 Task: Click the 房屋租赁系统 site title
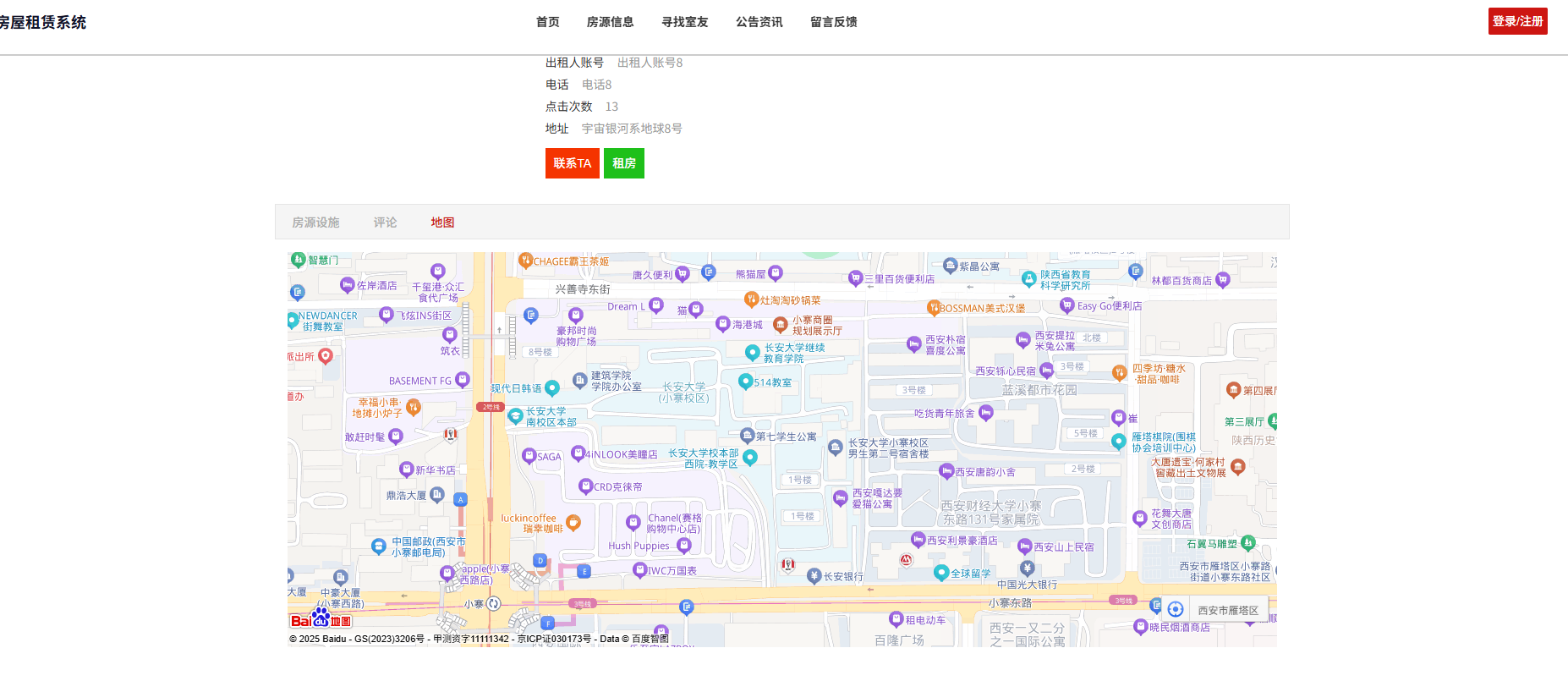point(42,23)
